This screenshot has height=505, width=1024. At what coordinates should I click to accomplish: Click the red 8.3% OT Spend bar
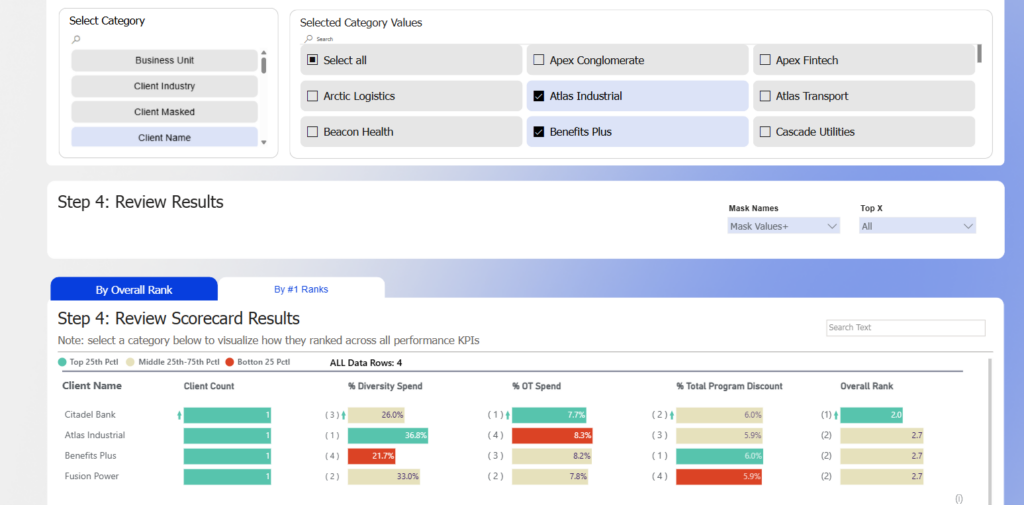coord(552,435)
